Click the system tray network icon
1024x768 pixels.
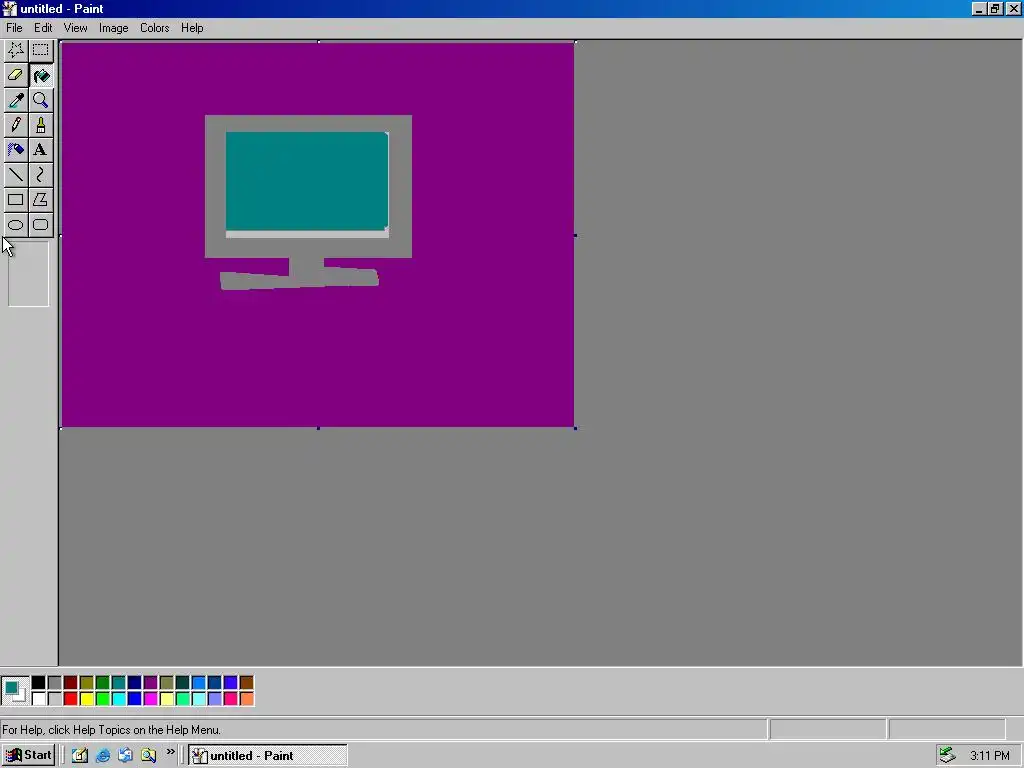point(948,756)
